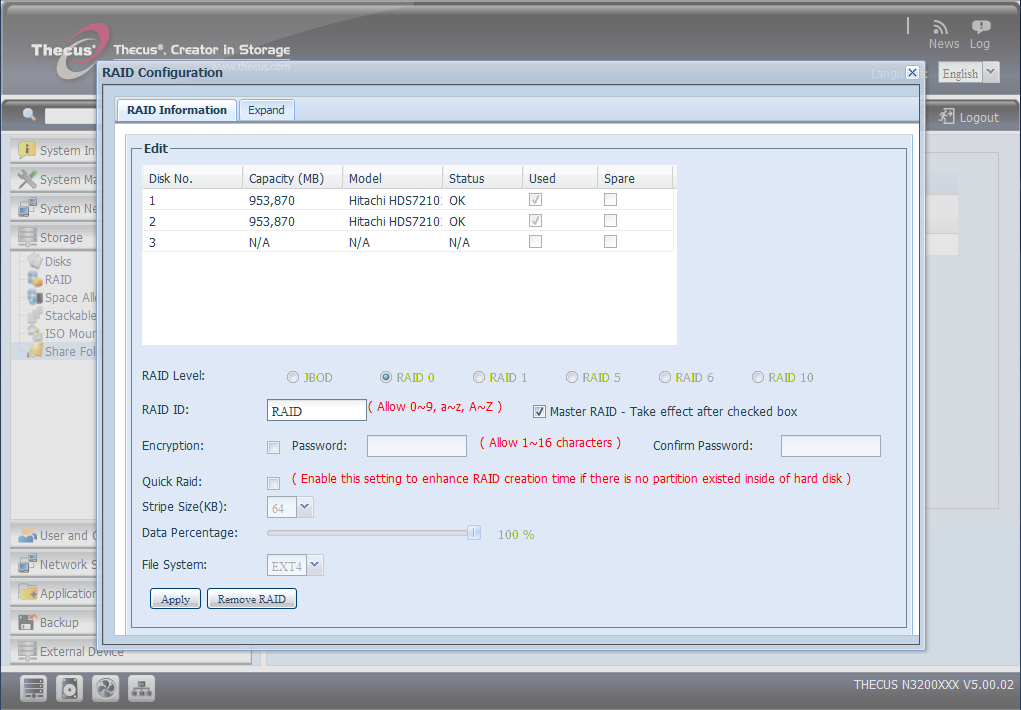Viewport: 1021px width, 710px height.
Task: Open the English language dropdown
Action: click(x=990, y=72)
